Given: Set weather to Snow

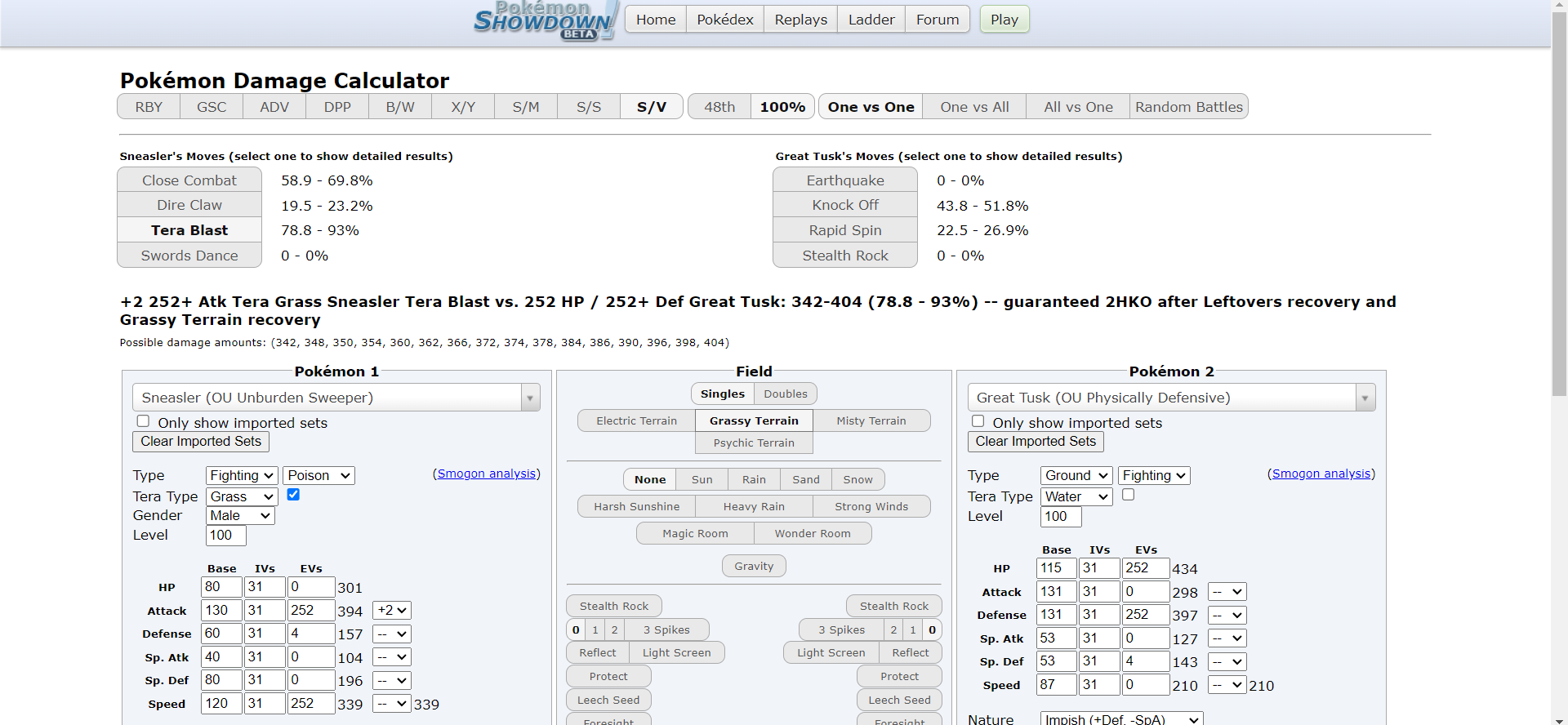Looking at the screenshot, I should tap(858, 479).
